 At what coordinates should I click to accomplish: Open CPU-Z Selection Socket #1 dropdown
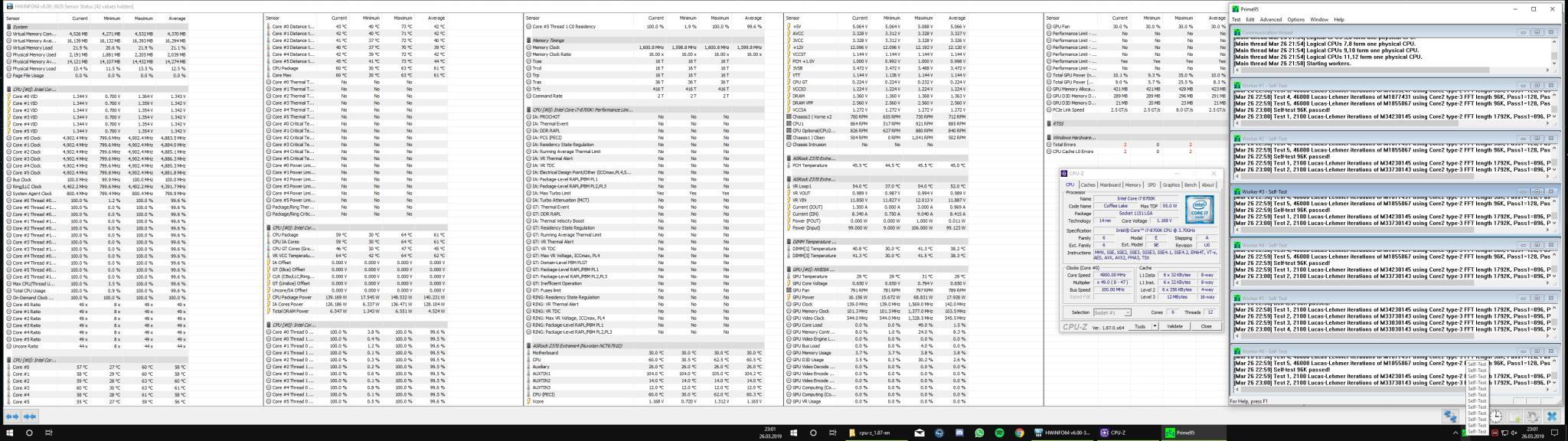(1112, 312)
